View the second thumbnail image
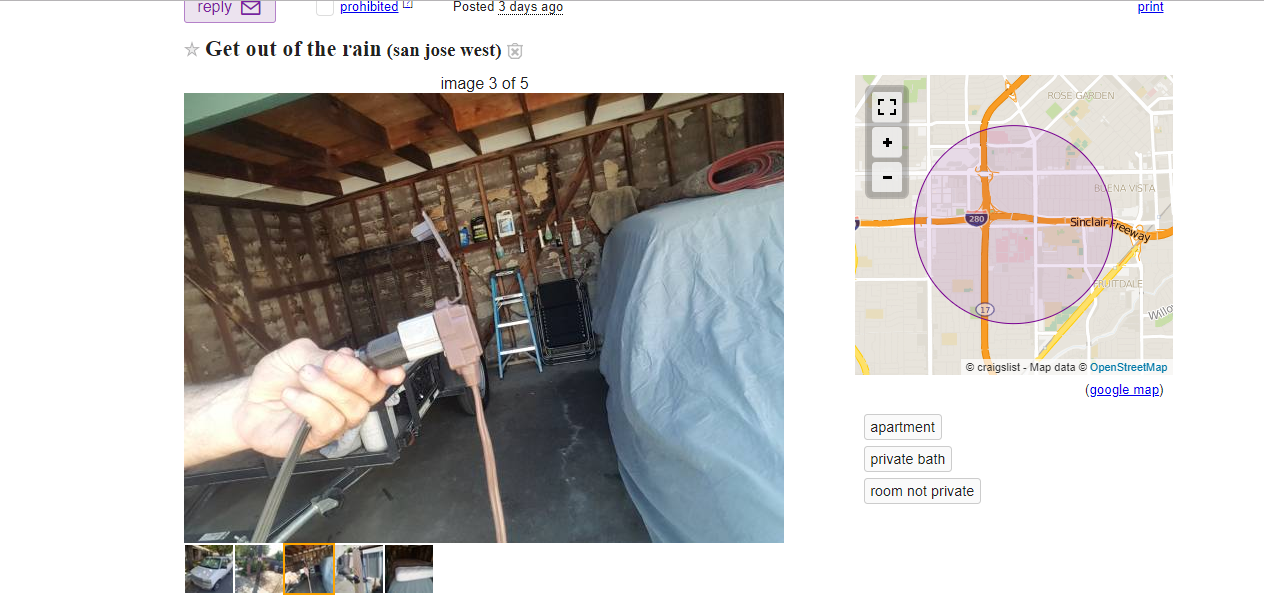This screenshot has width=1264, height=608. click(259, 569)
